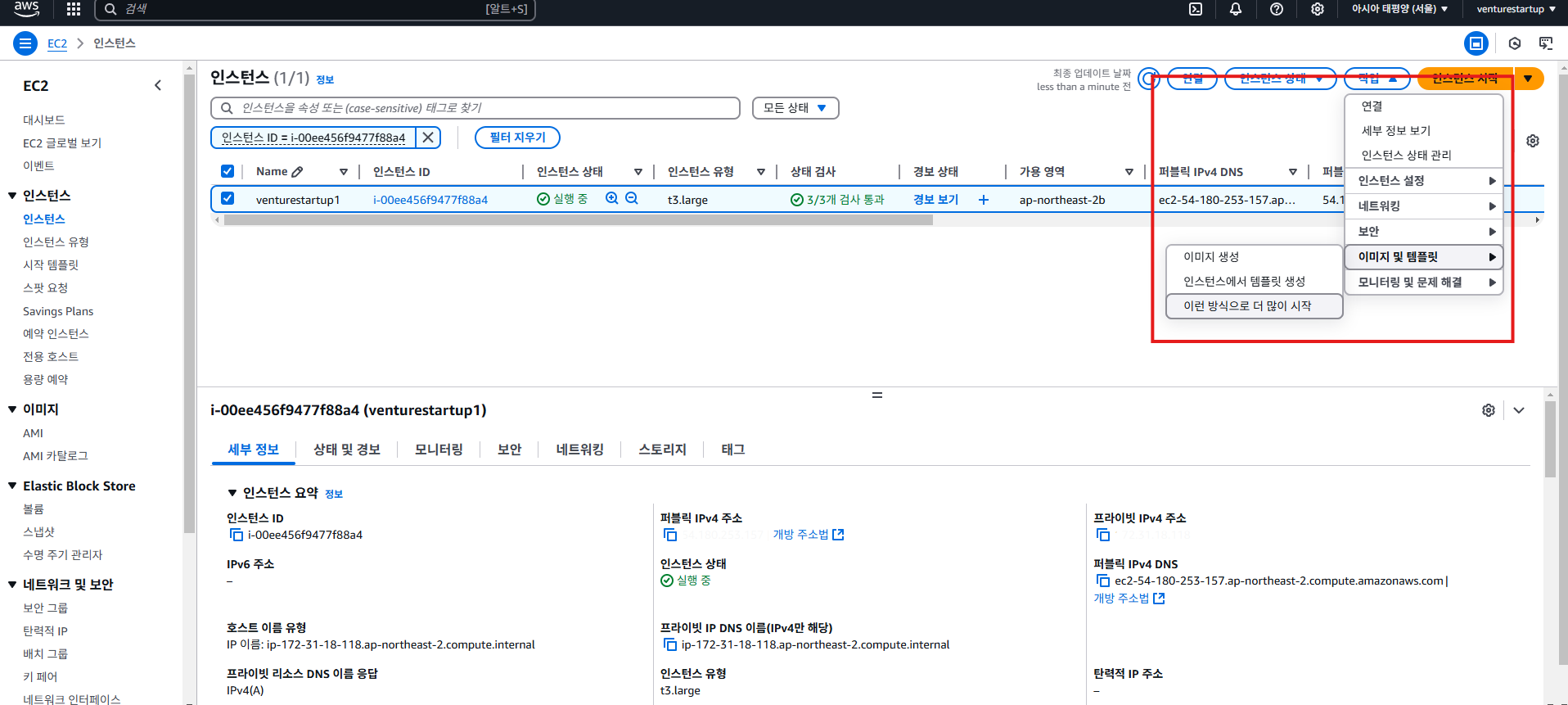Edit the Name column pencil icon
This screenshot has width=1568, height=705.
tap(297, 172)
